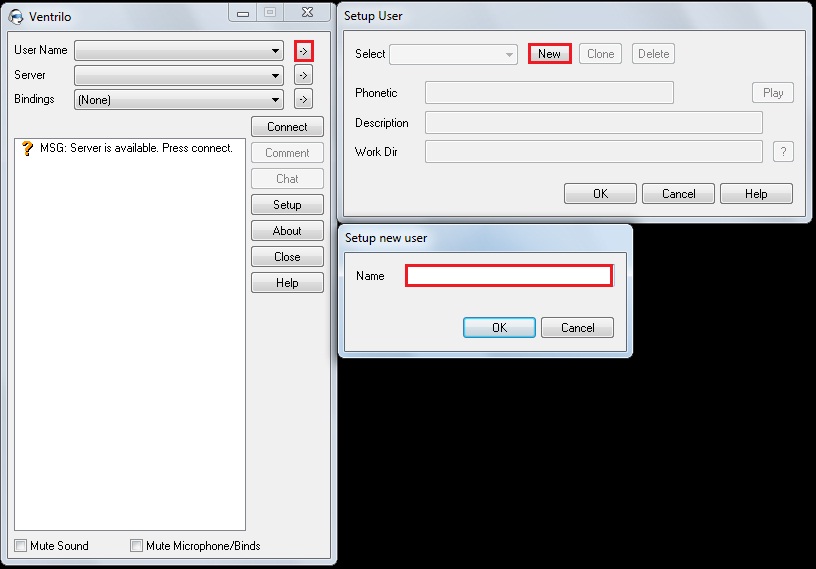Click the Play button next to Phonetic
816x569 pixels.
point(773,93)
